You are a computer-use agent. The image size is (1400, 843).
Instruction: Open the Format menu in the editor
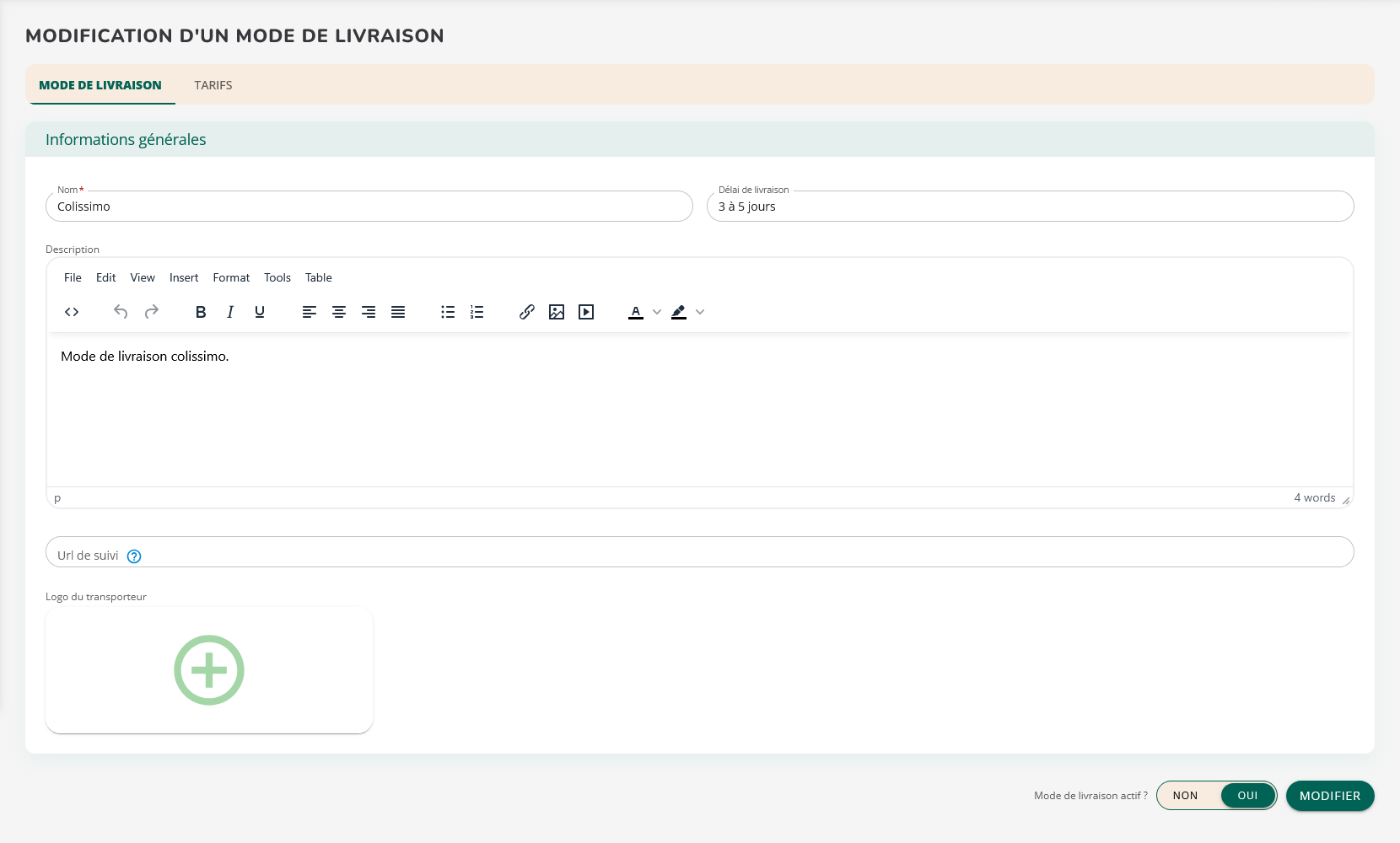231,277
